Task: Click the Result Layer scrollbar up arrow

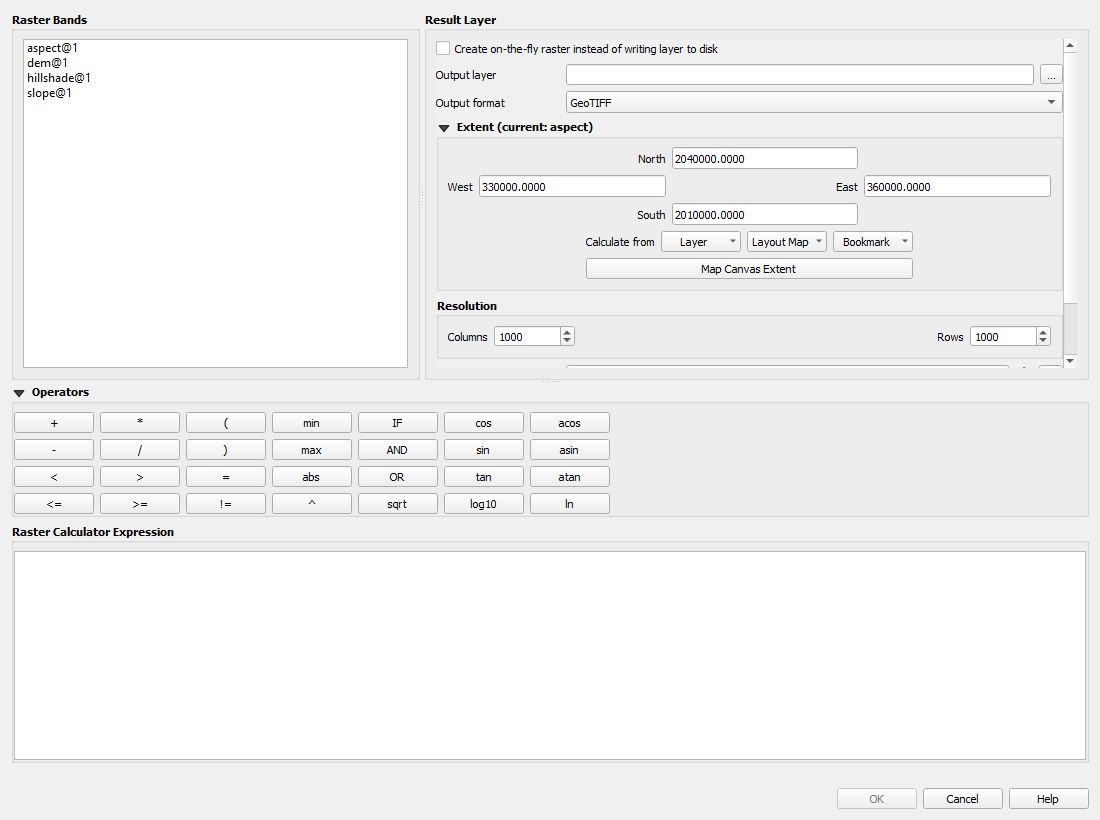Action: pyautogui.click(x=1070, y=46)
